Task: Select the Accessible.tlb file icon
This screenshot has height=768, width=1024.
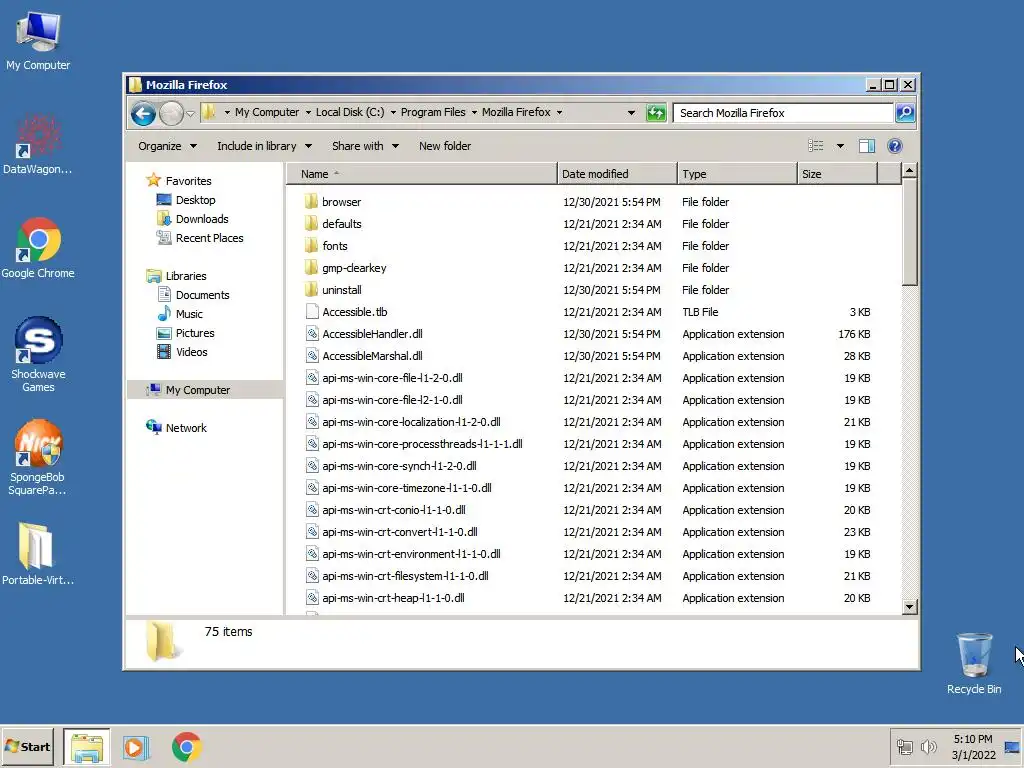Action: [x=312, y=312]
